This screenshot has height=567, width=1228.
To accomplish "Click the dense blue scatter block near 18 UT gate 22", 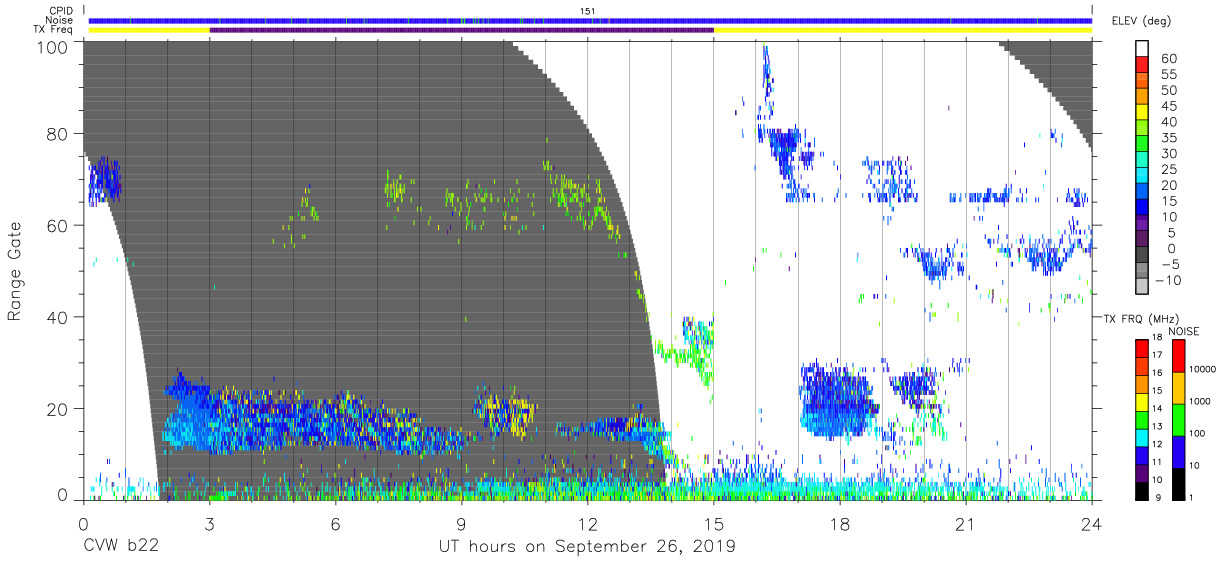I will [x=838, y=400].
